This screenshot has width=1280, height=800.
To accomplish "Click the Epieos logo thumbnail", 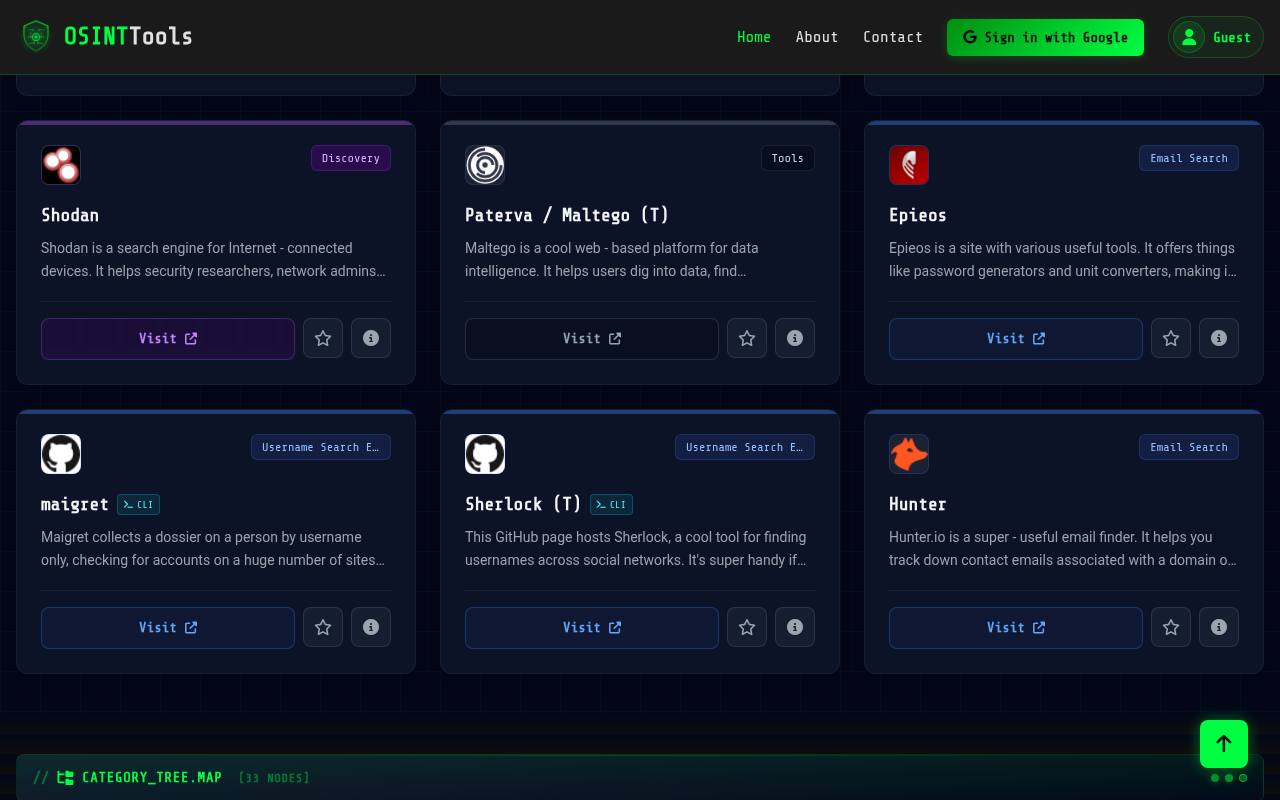I will point(909,165).
